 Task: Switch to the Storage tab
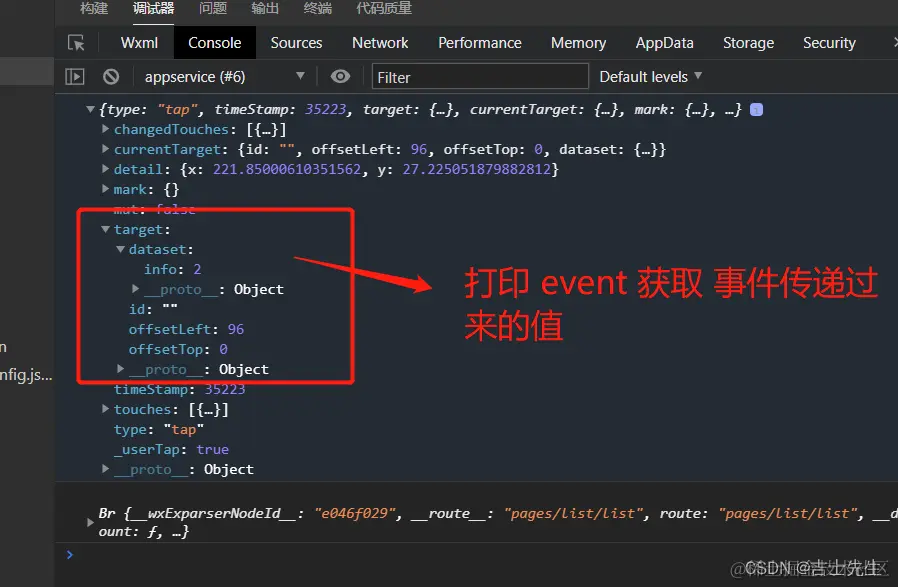(749, 43)
